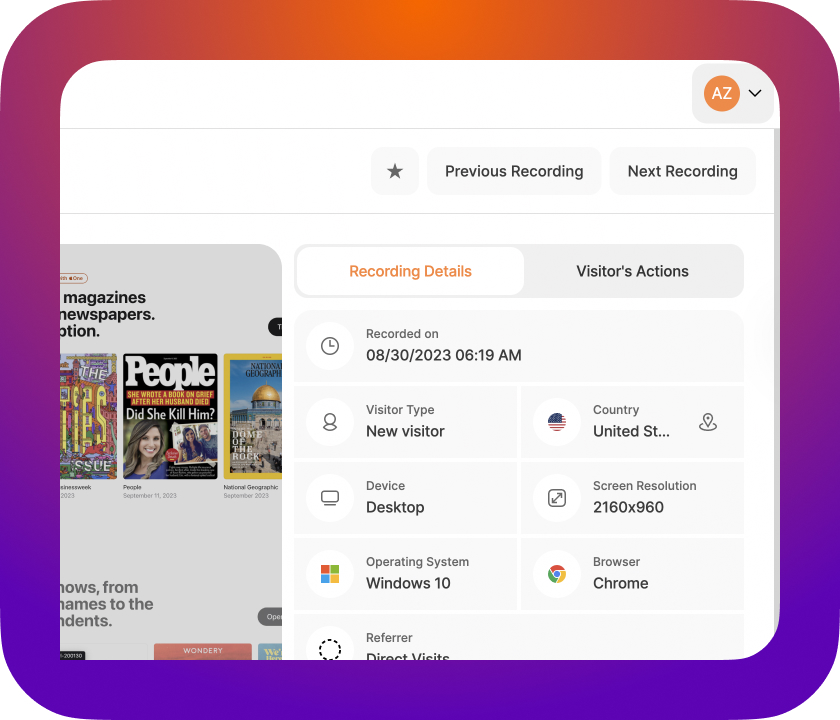Screen dimensions: 840x720
Task: Click the Businessweek magazine cover
Action: (x=88, y=416)
